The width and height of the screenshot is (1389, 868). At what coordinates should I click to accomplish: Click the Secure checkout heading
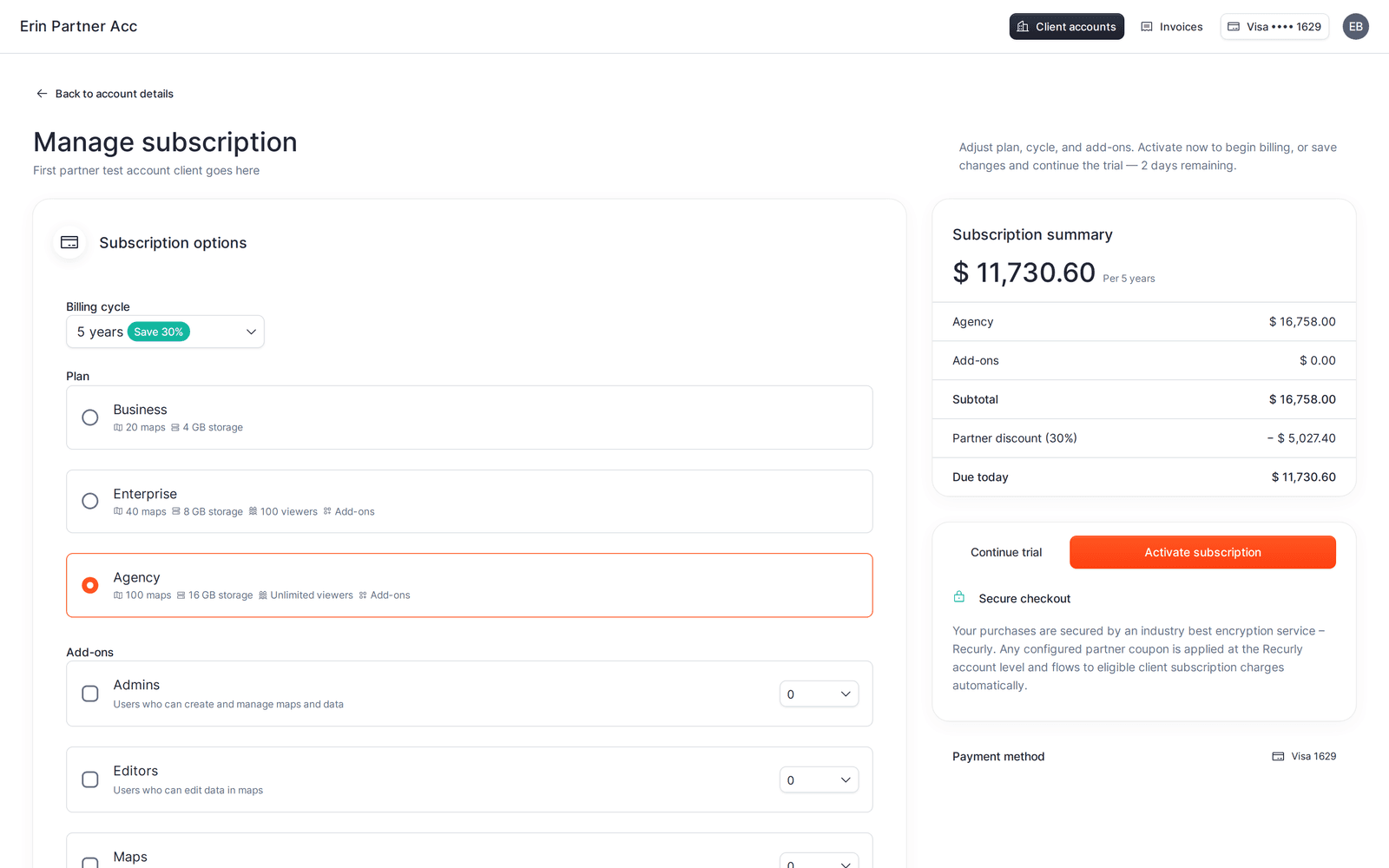click(1024, 599)
